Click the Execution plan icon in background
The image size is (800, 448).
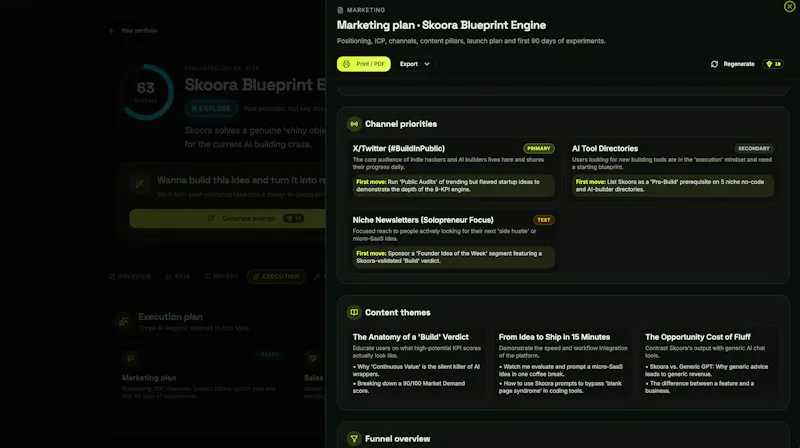pyautogui.click(x=123, y=321)
